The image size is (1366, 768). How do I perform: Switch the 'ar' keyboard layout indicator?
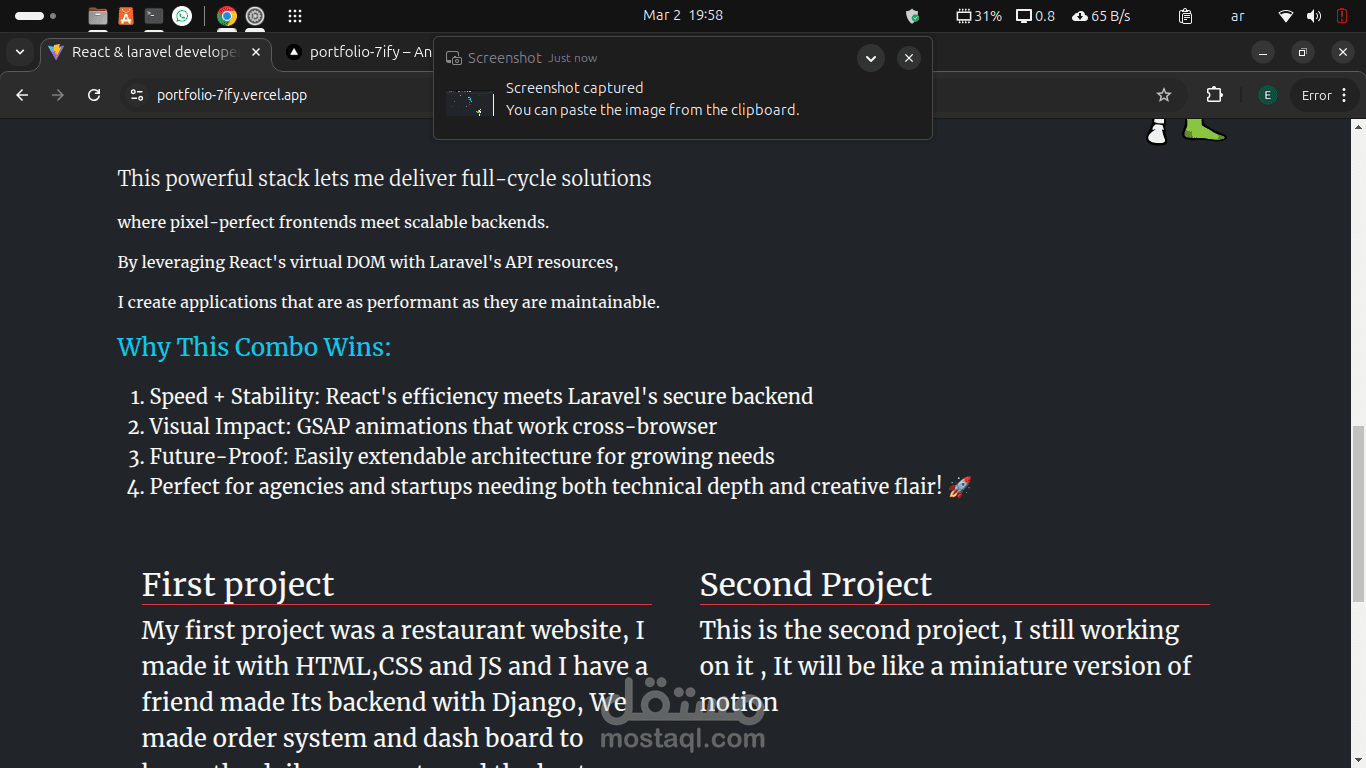pos(1237,16)
